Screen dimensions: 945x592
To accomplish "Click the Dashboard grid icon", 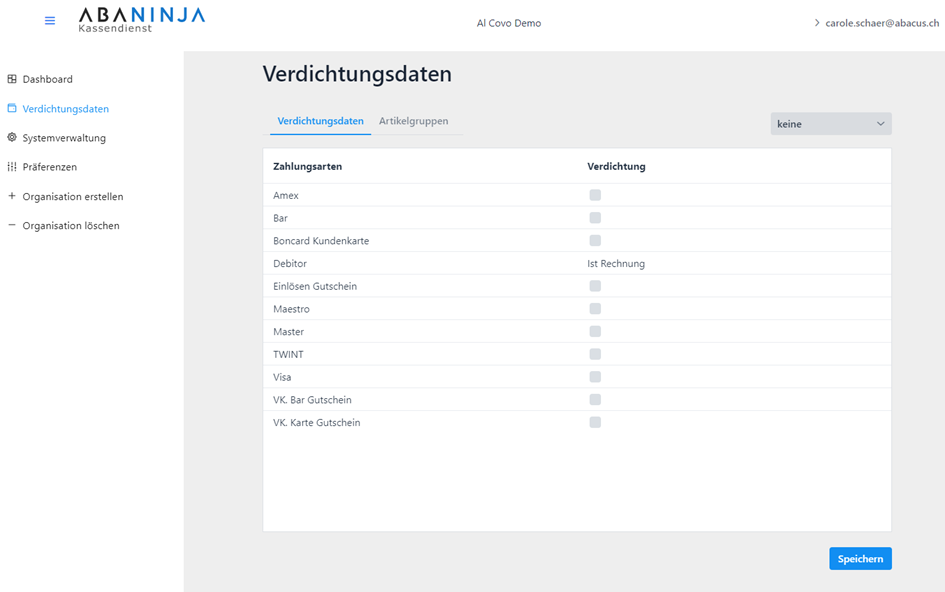I will coord(12,79).
